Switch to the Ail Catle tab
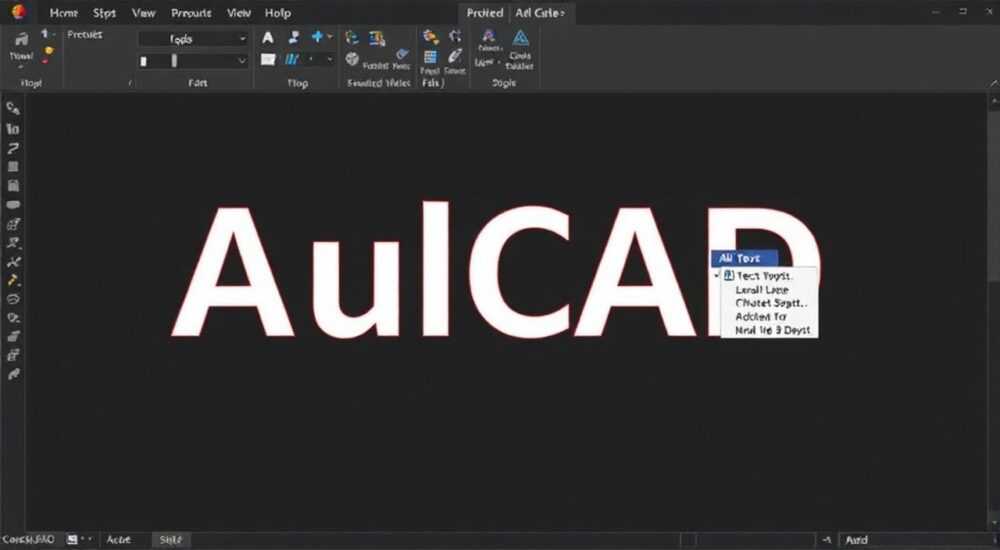This screenshot has width=1000, height=550. [540, 13]
